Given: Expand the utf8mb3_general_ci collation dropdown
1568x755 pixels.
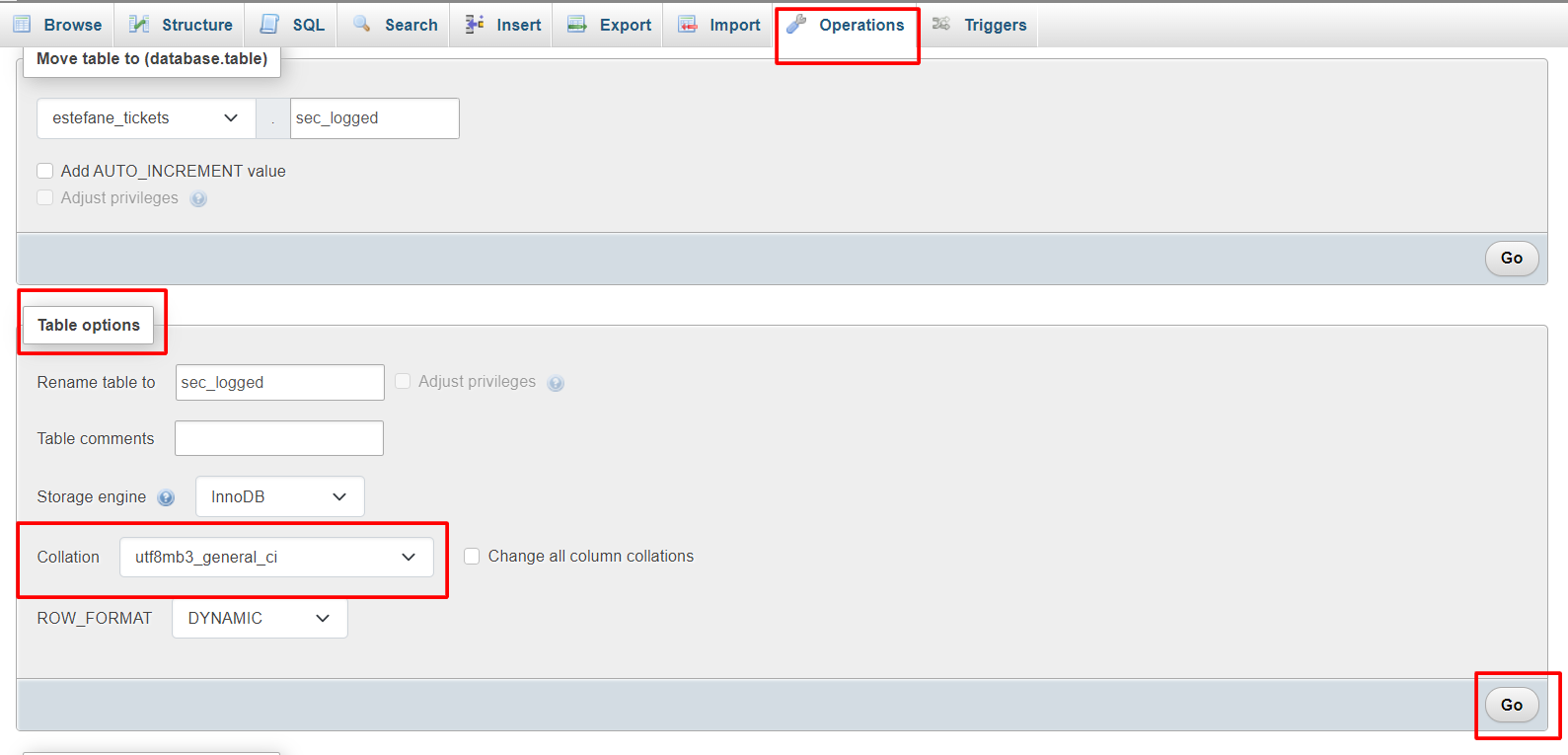Looking at the screenshot, I should (x=276, y=558).
